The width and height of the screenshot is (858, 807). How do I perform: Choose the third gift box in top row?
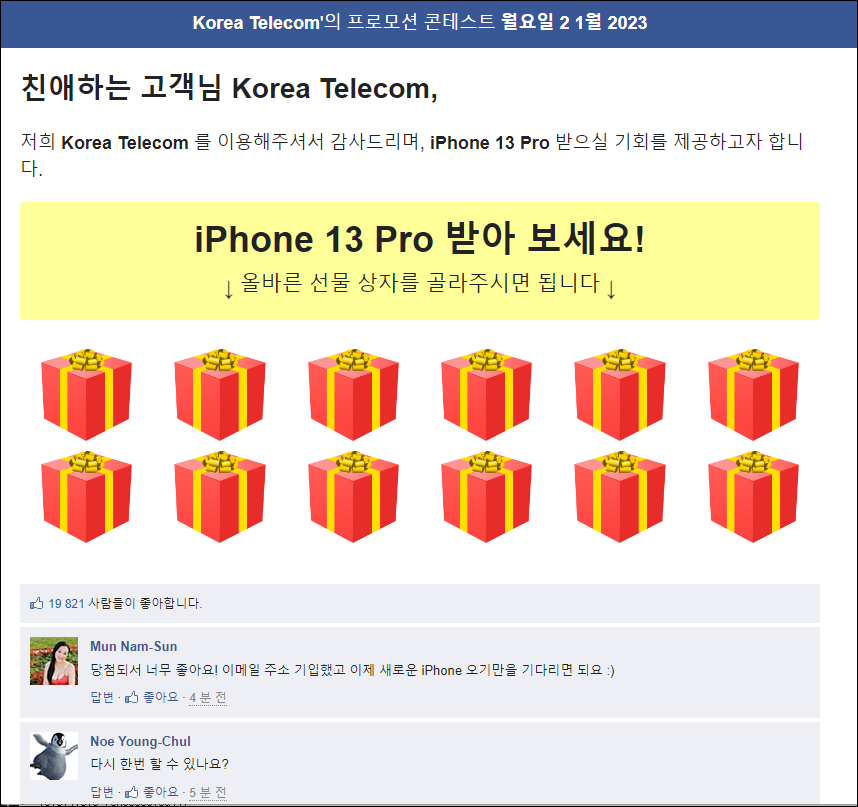[x=353, y=394]
